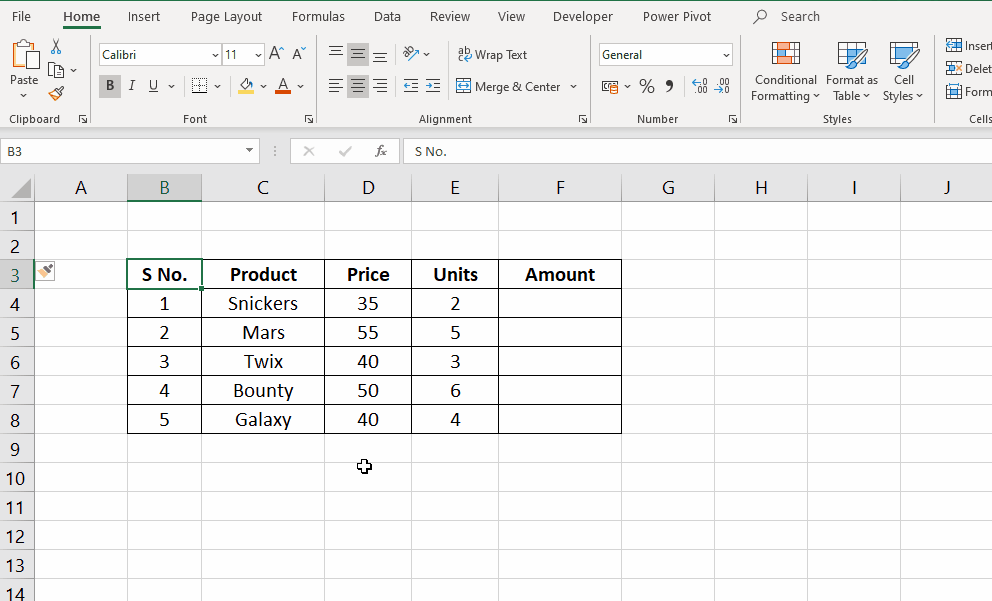Click the Merge & Center icon
This screenshot has width=992, height=601.
(463, 87)
